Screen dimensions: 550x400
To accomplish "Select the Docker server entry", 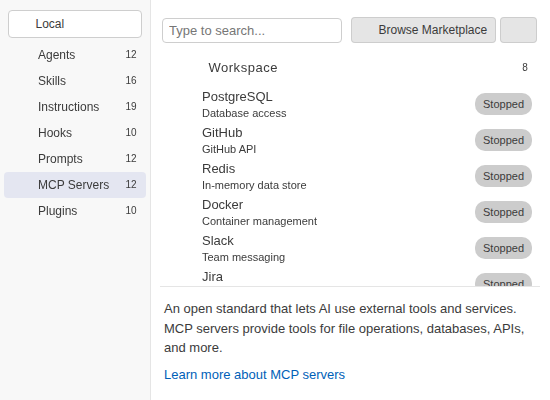I will 350,212.
